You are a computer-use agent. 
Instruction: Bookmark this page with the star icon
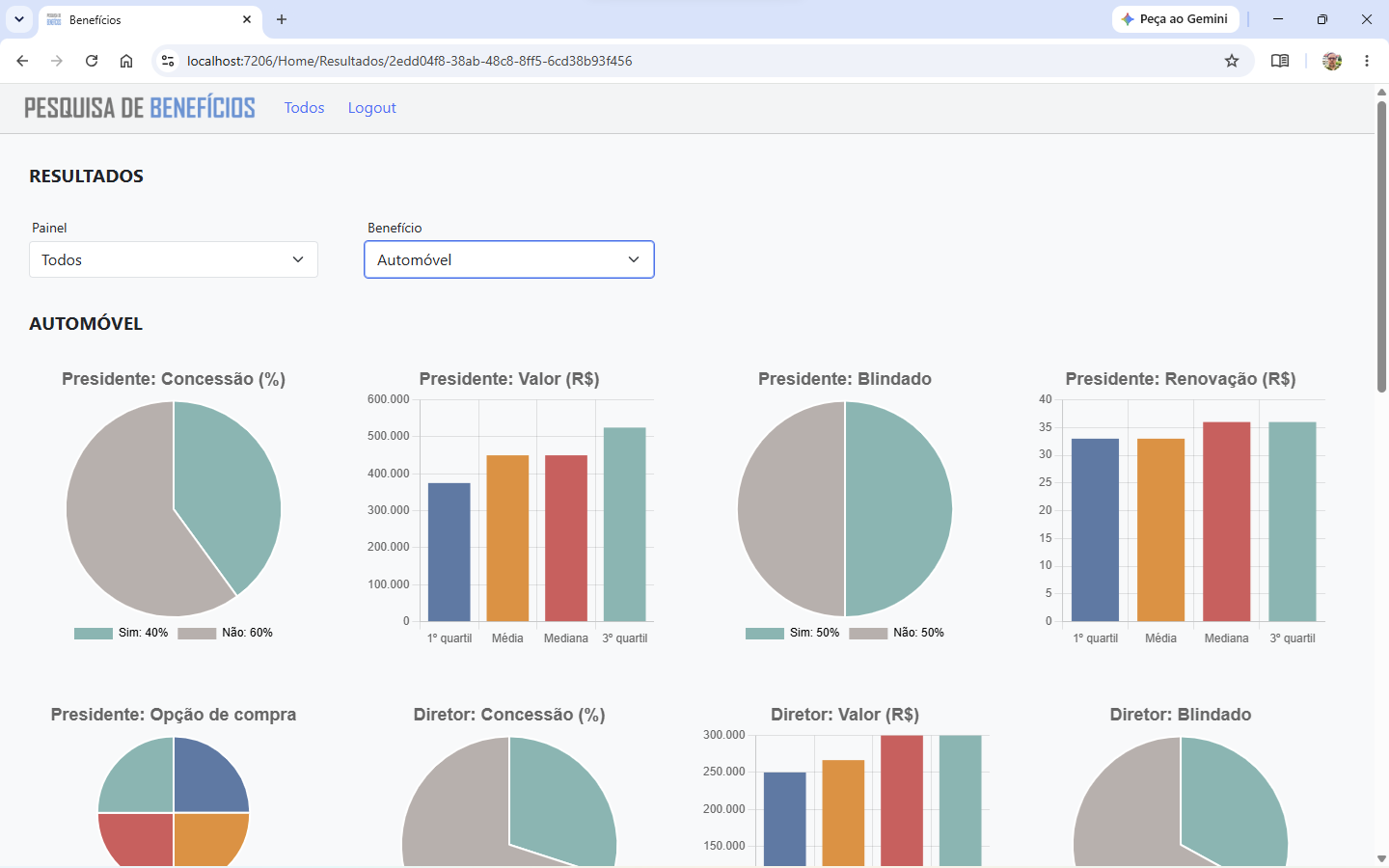pos(1232,61)
